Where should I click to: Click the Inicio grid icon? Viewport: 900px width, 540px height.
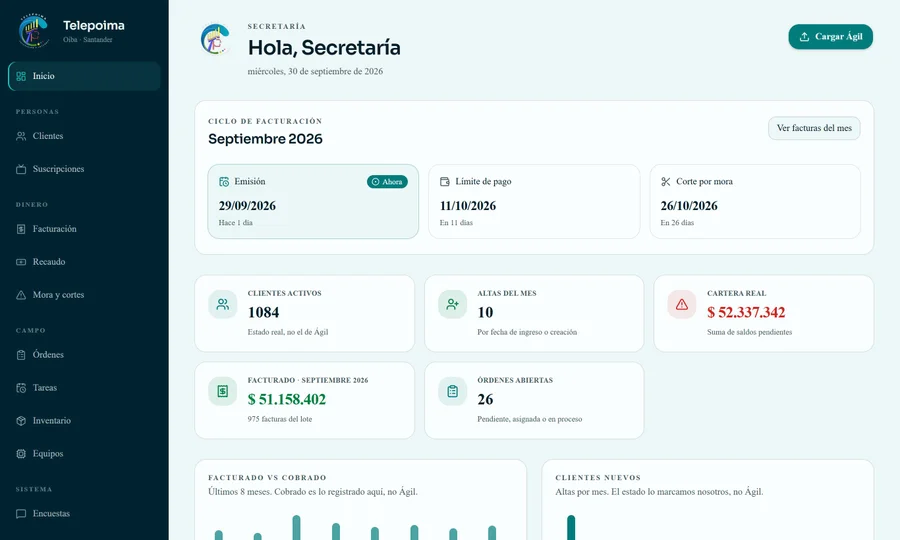21,76
